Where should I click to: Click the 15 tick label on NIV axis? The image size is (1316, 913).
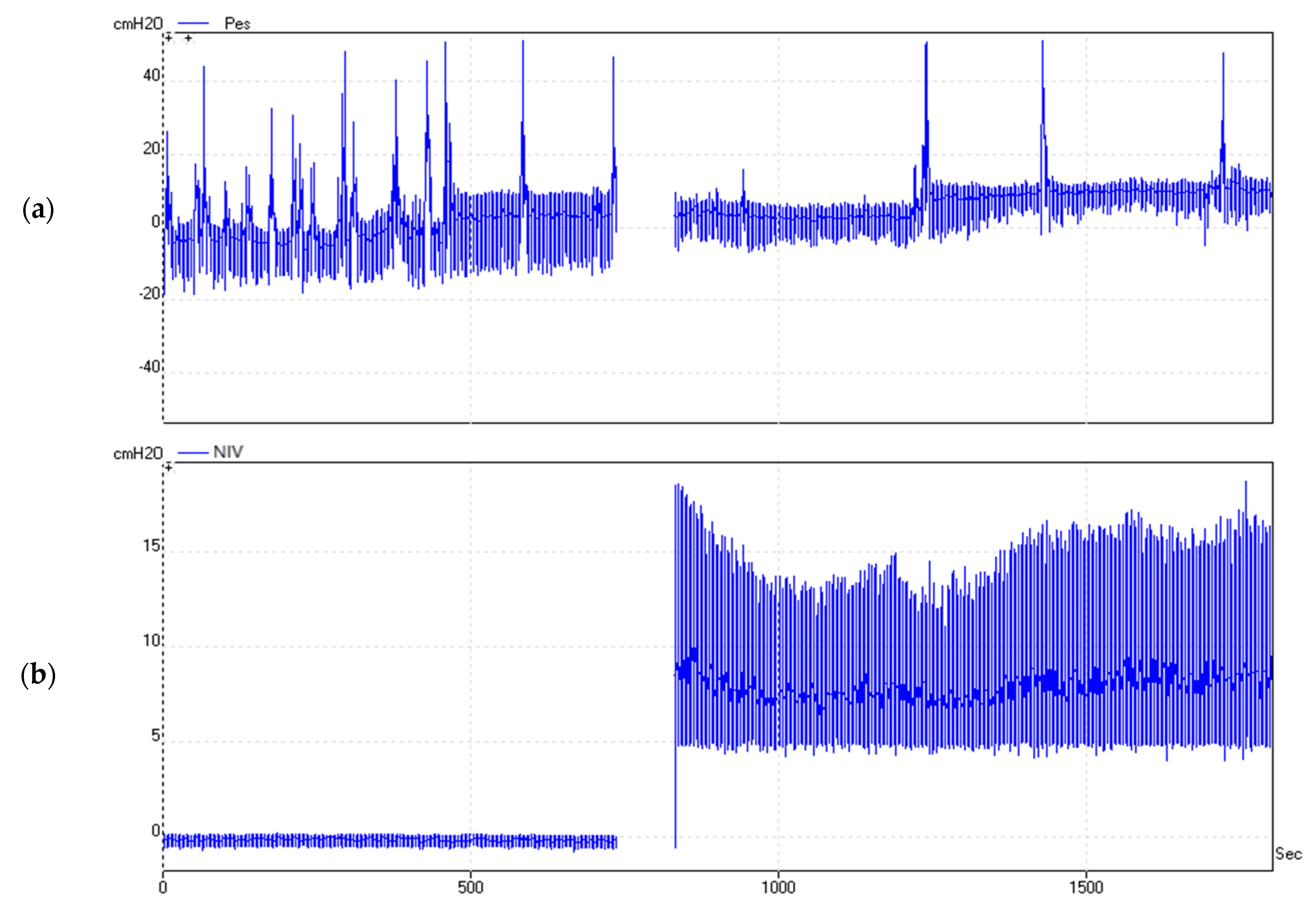tap(151, 546)
